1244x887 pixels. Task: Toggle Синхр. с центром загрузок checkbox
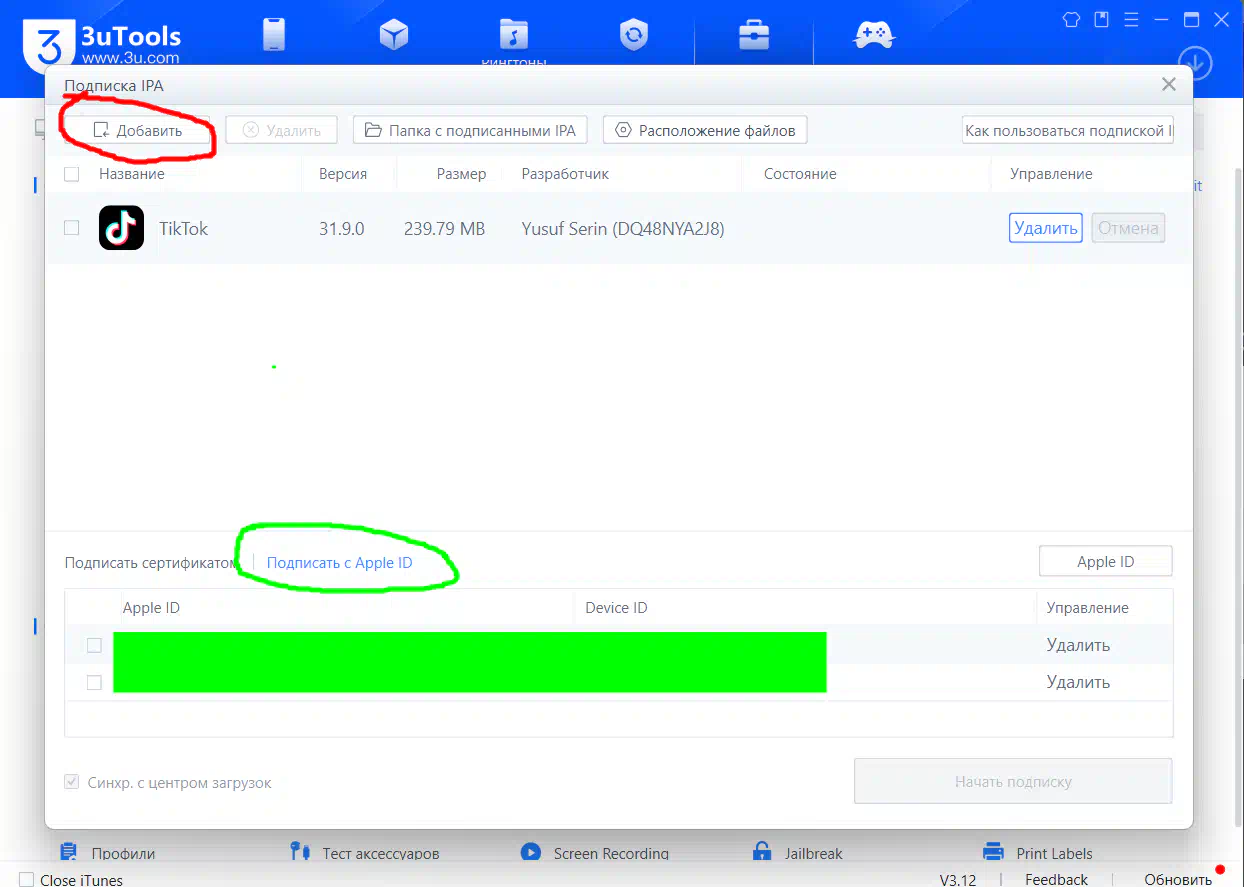[x=72, y=782]
